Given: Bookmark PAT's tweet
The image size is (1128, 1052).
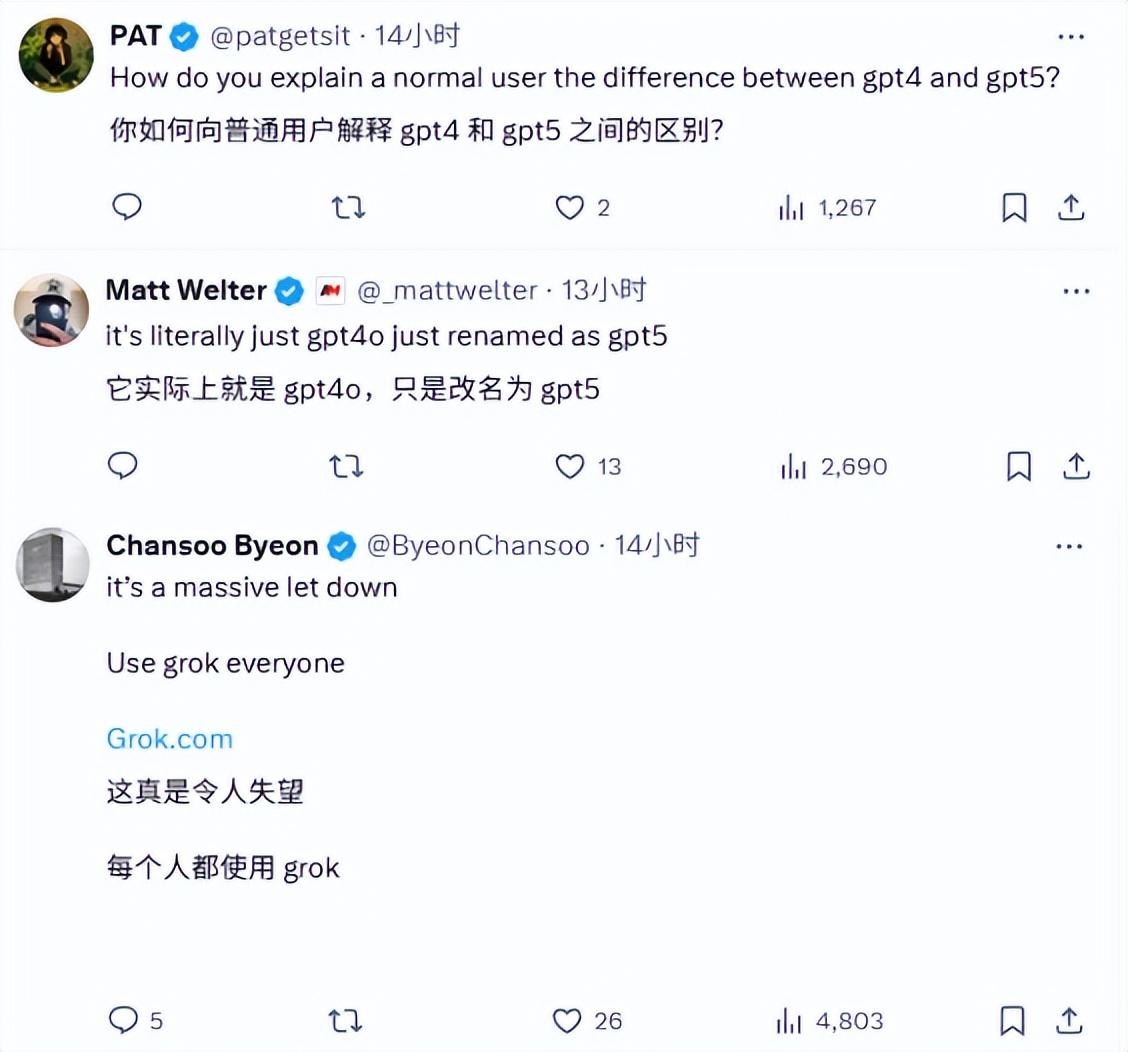Looking at the screenshot, I should click(x=1014, y=208).
